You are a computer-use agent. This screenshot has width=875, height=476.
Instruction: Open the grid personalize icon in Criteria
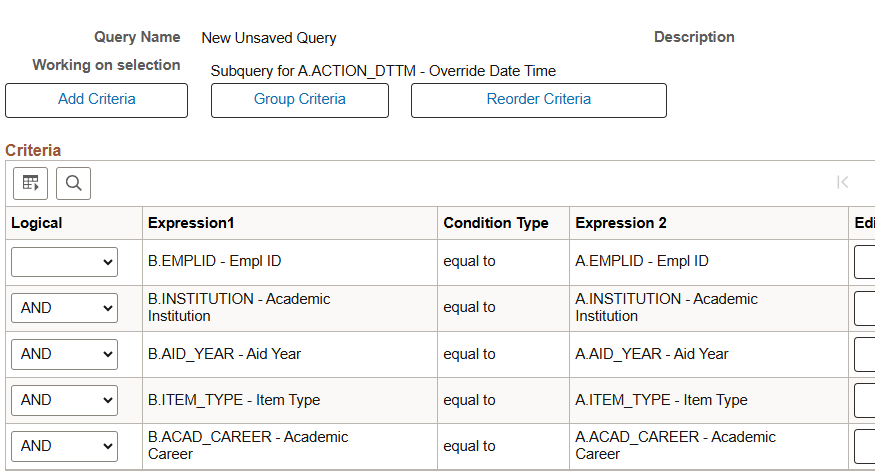point(31,183)
